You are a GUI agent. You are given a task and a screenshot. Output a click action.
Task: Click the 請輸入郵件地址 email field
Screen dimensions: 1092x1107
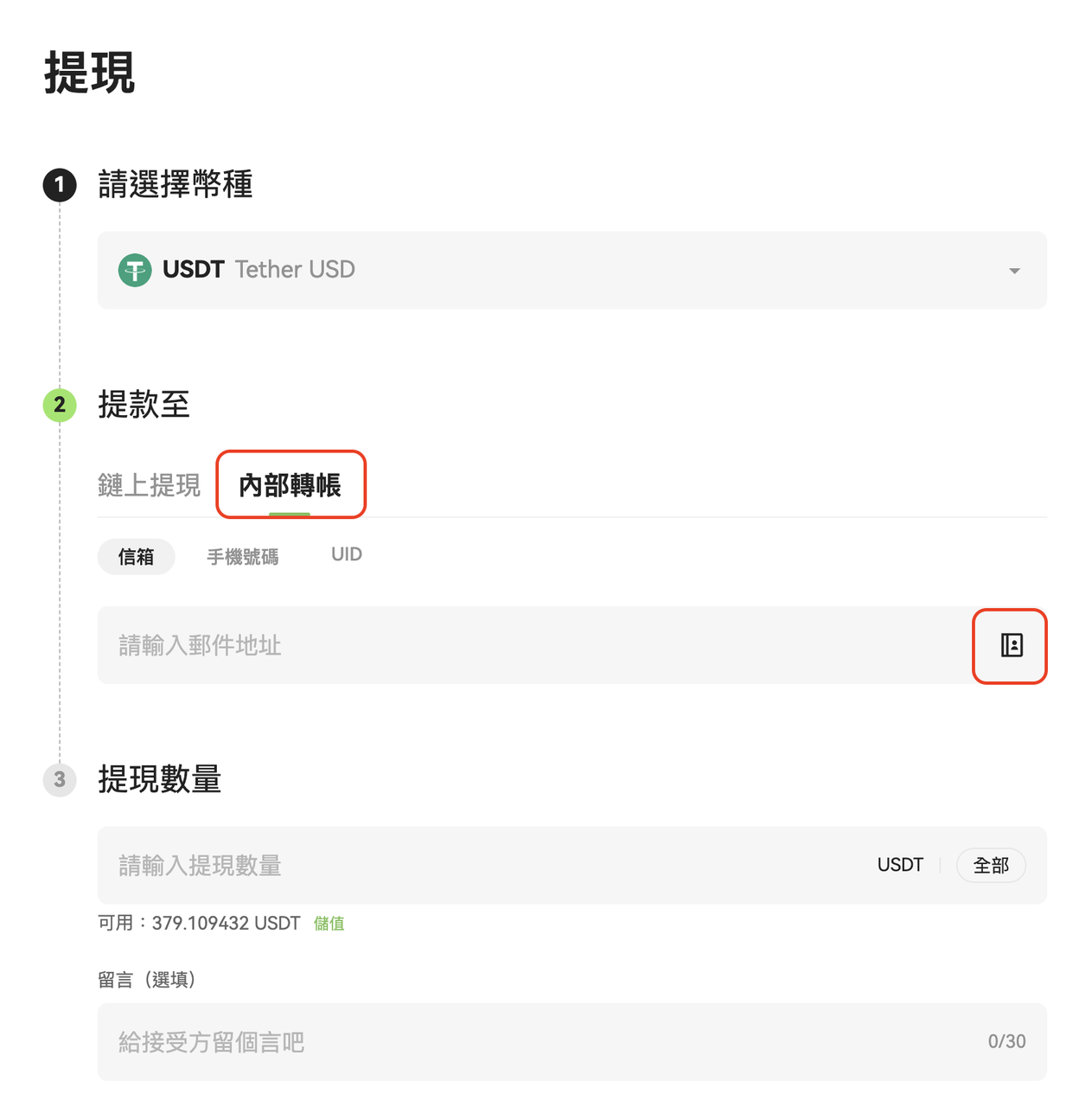(x=519, y=645)
